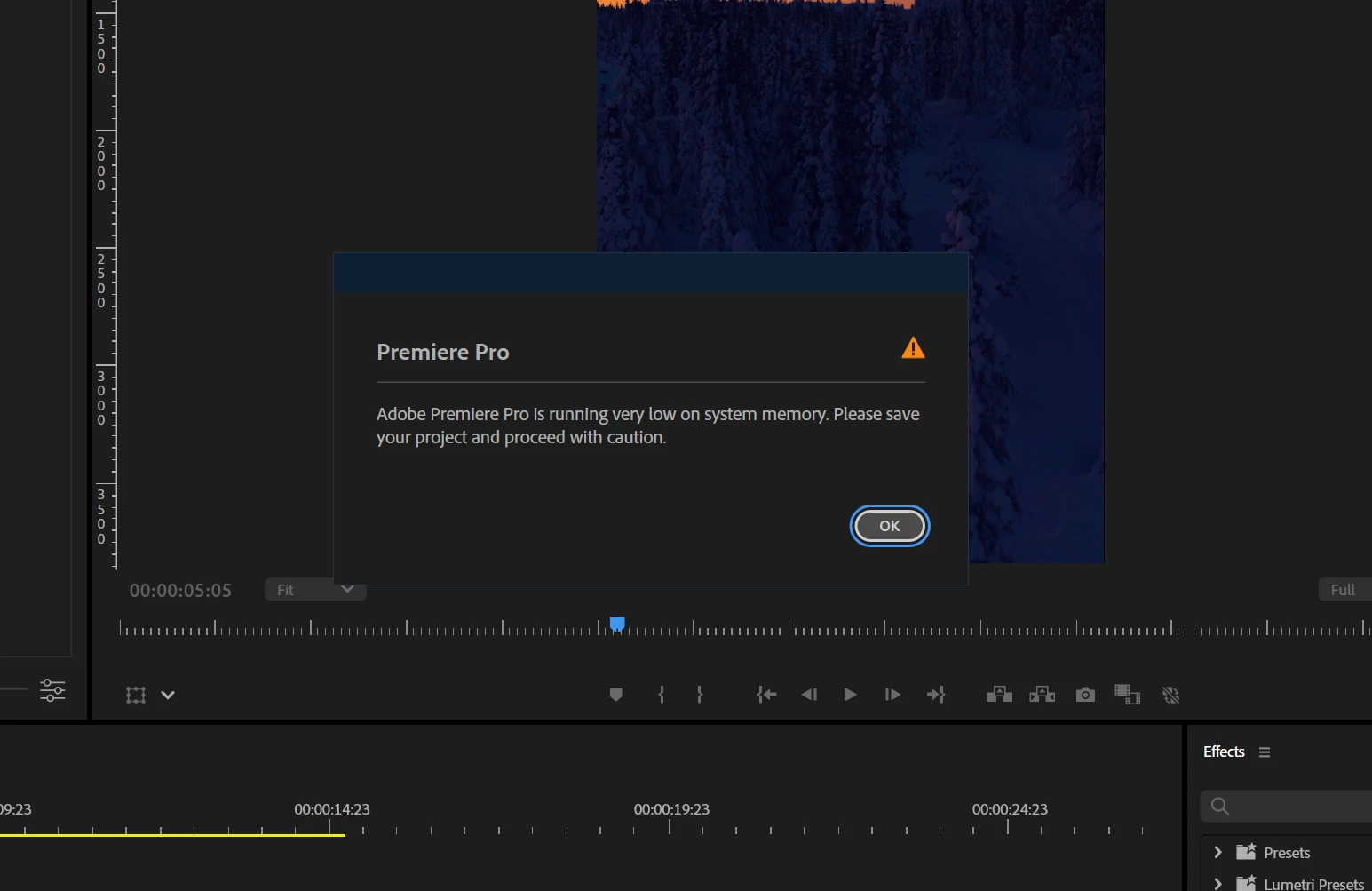Screen dimensions: 1372x891
Task: Click the orange warning triangle icon
Action: coord(913,348)
